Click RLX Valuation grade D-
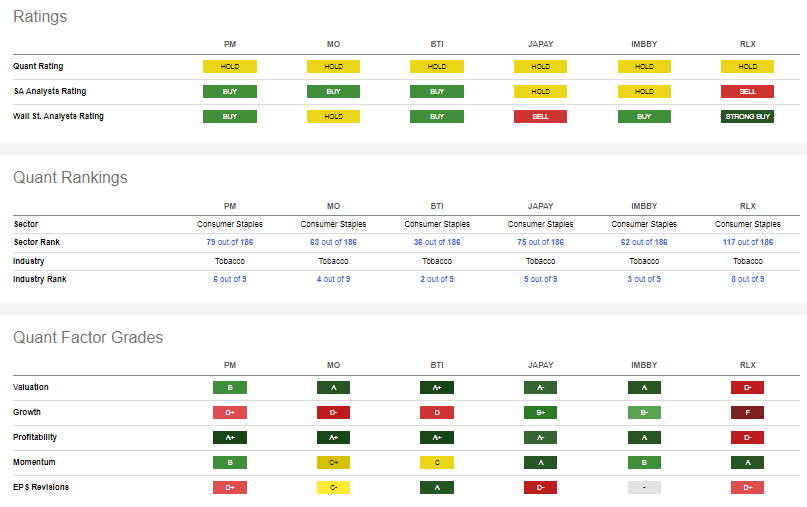 tap(747, 388)
